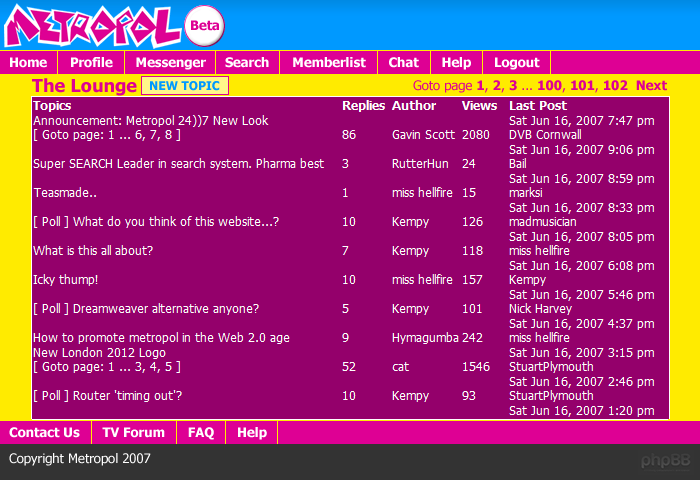Screen dimensions: 700x480
Task: Click the Last Post column header
Action: tap(538, 106)
